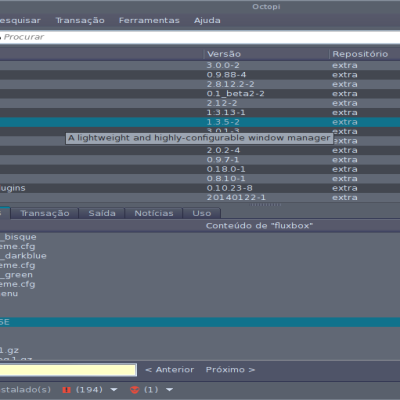
Task: Open the partially visible Pesquisar menu
Action: 20,20
